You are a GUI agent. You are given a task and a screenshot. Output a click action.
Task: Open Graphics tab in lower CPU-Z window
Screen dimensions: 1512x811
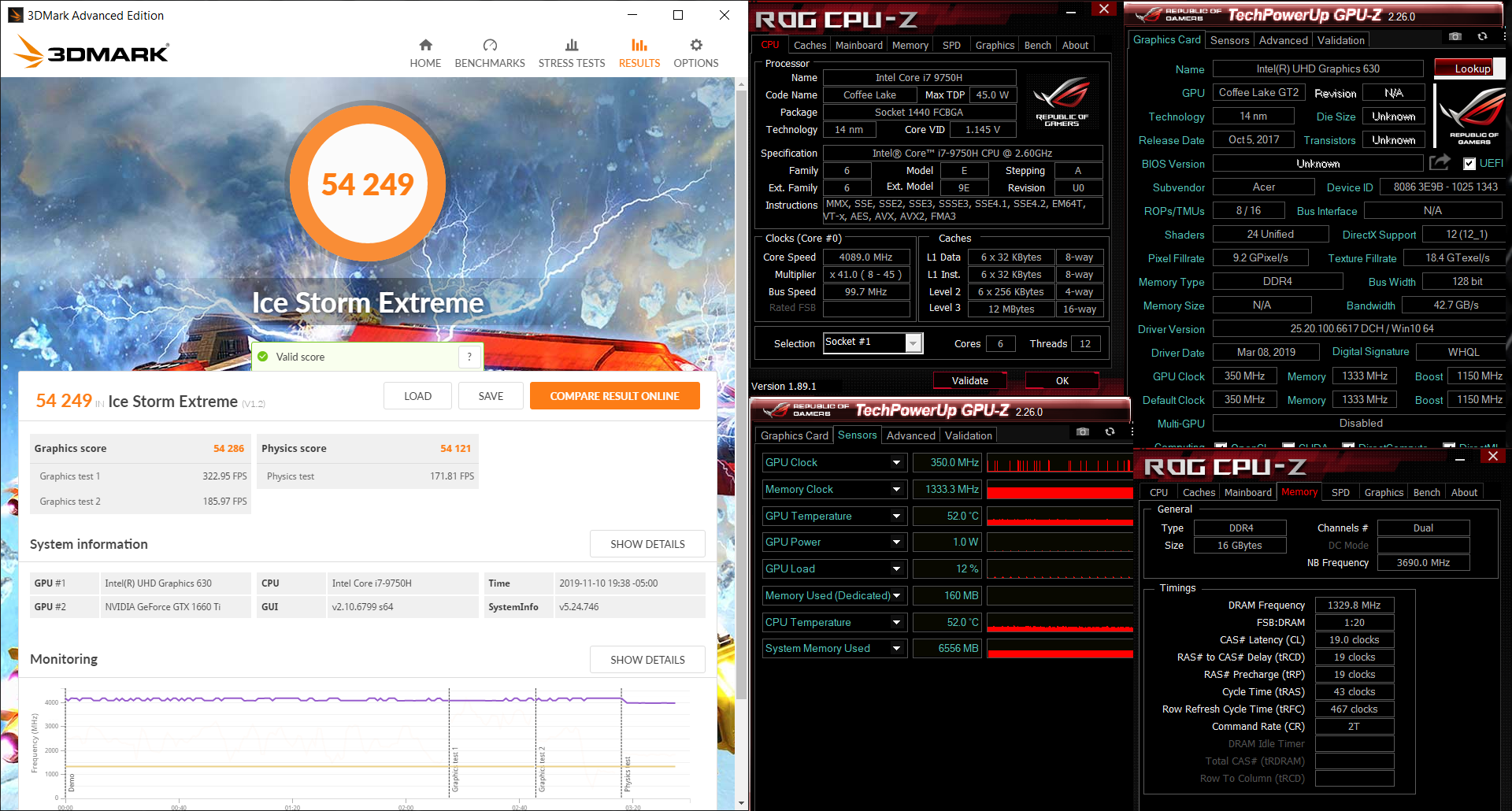[1384, 493]
